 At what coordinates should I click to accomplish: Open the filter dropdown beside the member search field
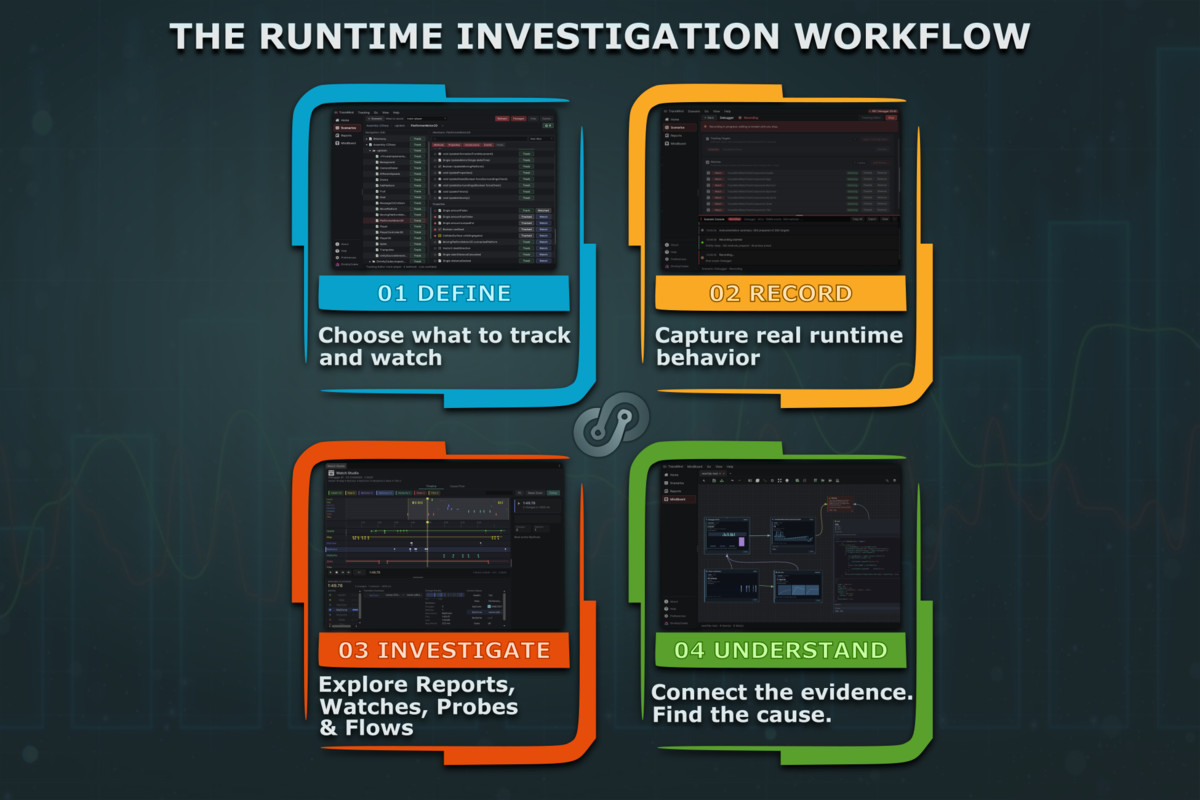click(541, 138)
